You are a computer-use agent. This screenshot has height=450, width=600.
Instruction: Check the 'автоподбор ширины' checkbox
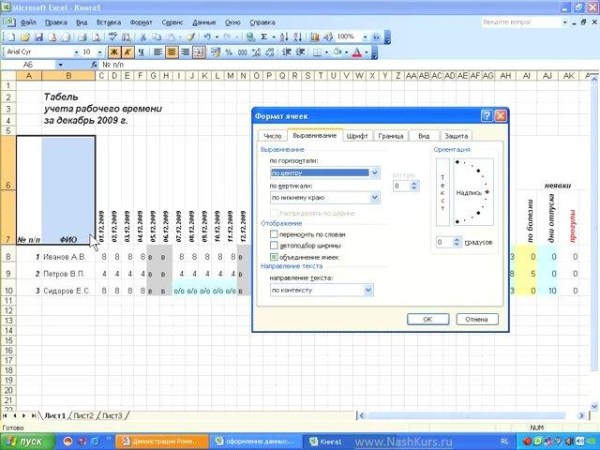tap(274, 245)
